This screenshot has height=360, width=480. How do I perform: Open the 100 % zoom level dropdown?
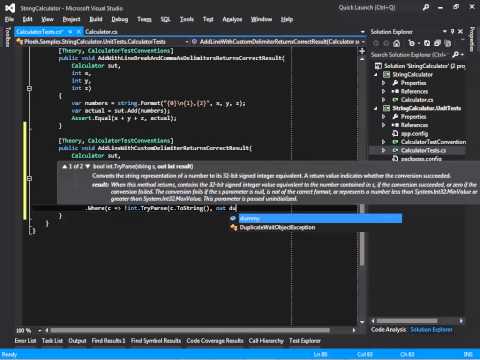click(x=39, y=331)
